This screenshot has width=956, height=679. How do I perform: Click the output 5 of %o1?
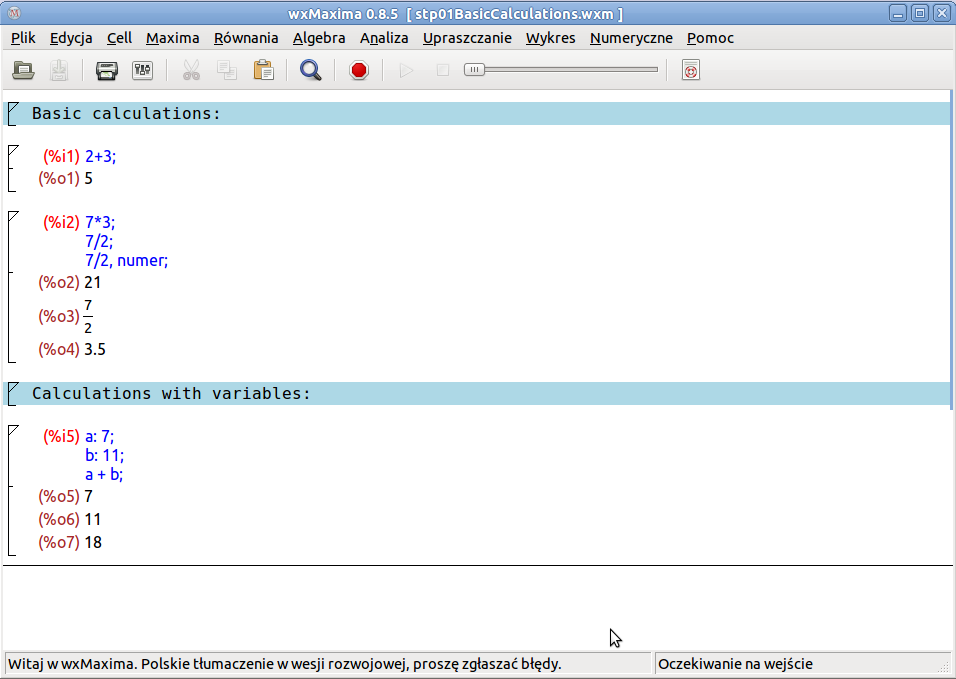coord(88,179)
